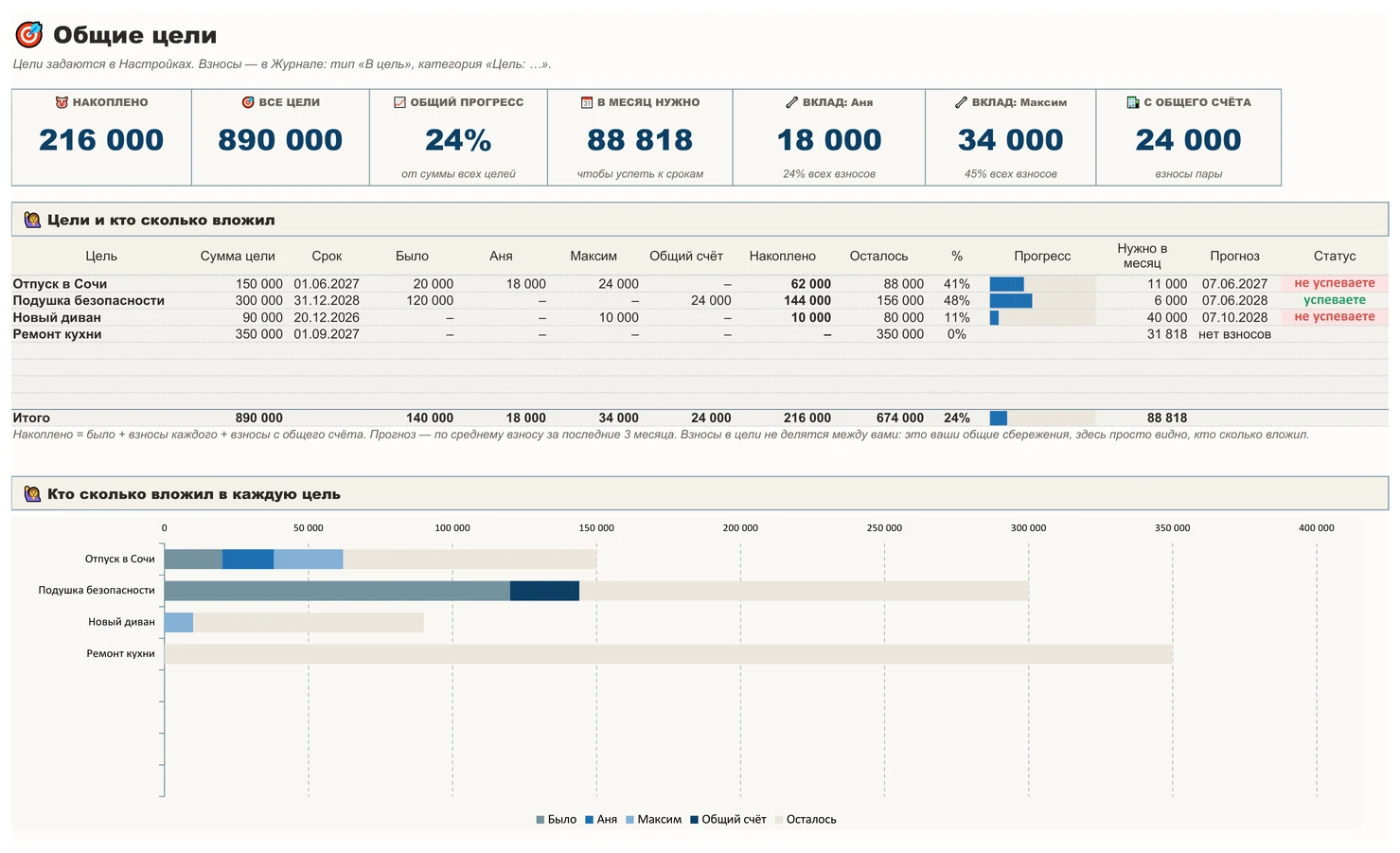Select the Ремонт кухни goal name in the table
The height and width of the screenshot is (853, 1400).
(57, 334)
